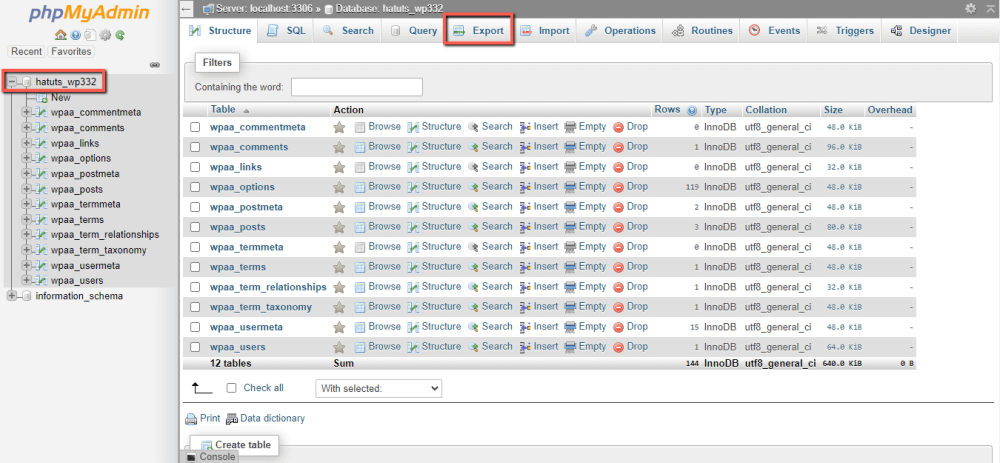This screenshot has height=463, width=1000.
Task: Tick the wpaa_commentmeta table checkbox
Action: [196, 128]
